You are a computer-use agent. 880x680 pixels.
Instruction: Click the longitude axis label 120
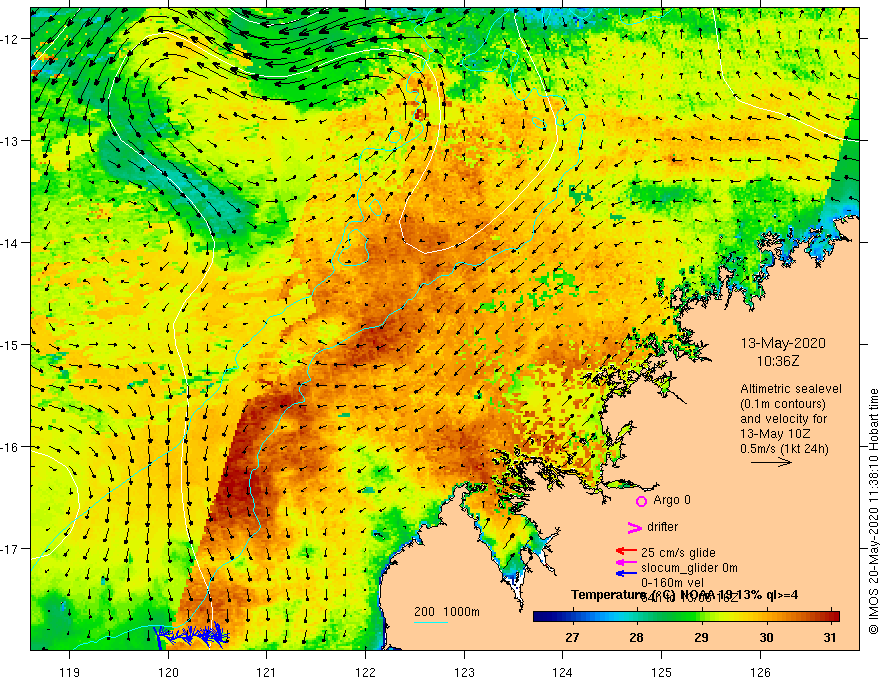(168, 672)
